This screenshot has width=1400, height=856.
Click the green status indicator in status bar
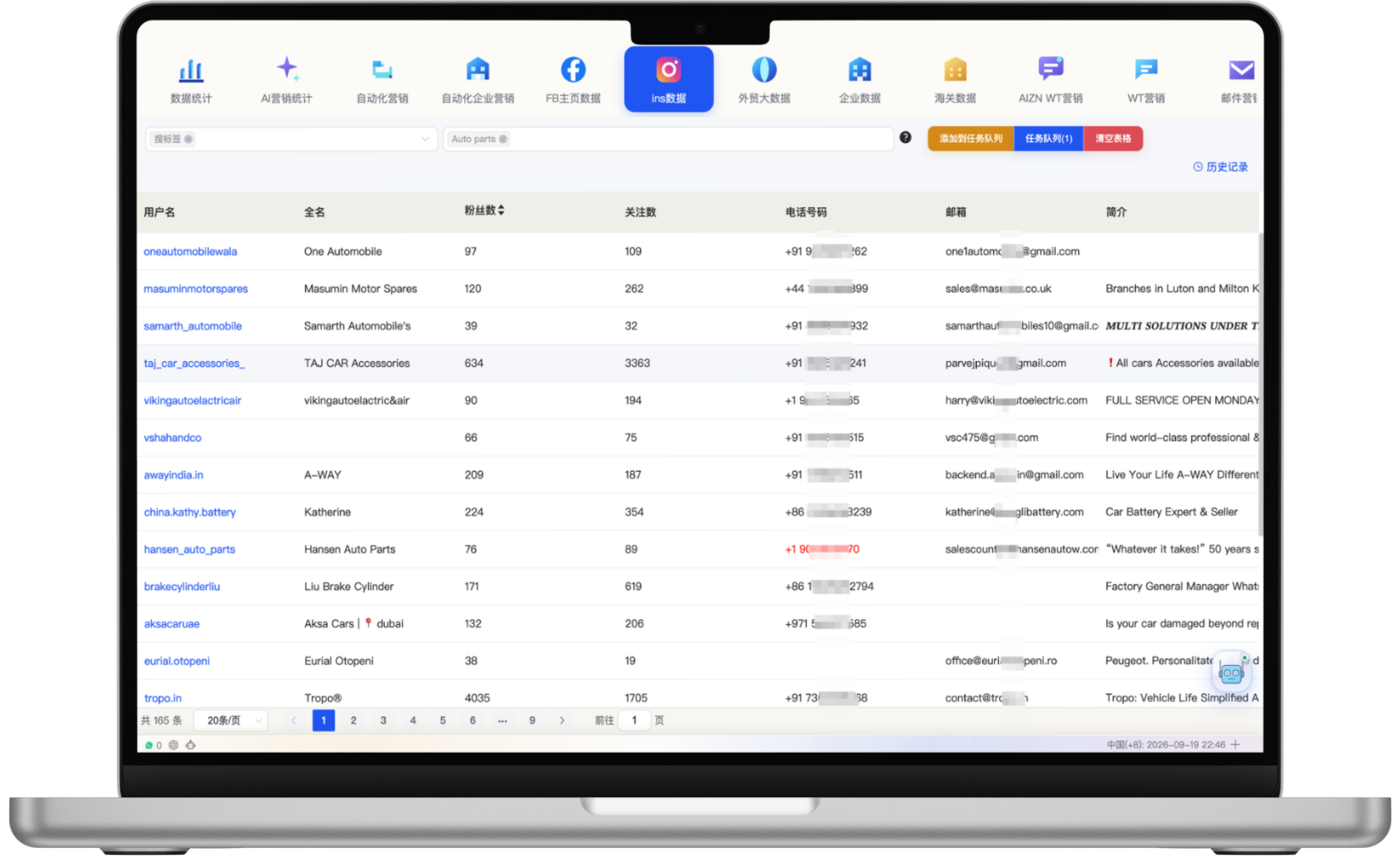coord(148,746)
